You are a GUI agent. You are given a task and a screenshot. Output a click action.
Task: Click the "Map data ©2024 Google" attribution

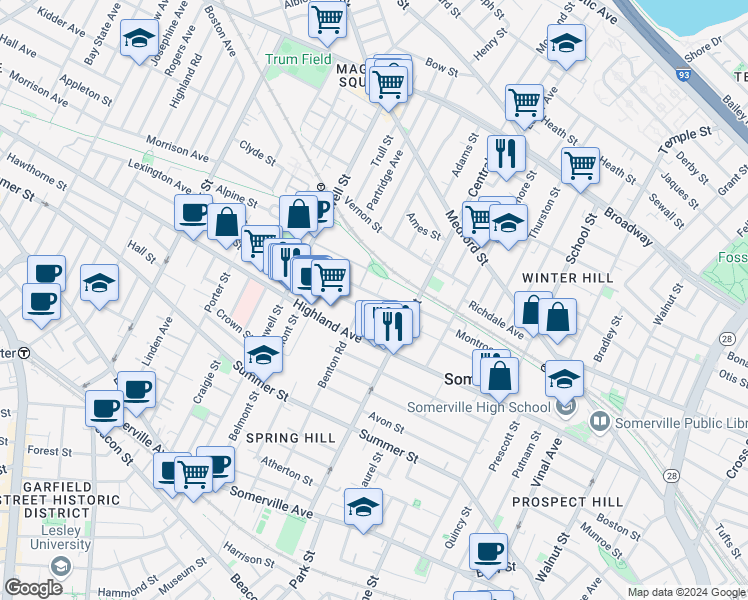tap(686, 592)
